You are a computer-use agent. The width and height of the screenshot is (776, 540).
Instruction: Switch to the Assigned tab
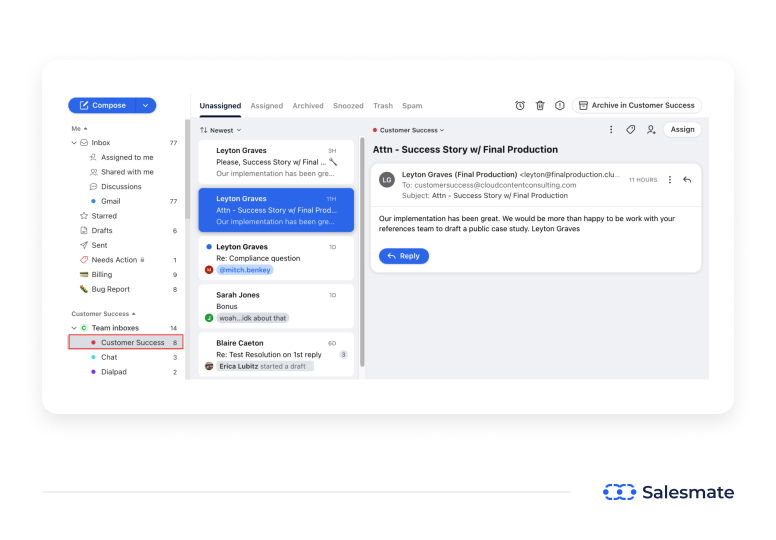coord(266,106)
